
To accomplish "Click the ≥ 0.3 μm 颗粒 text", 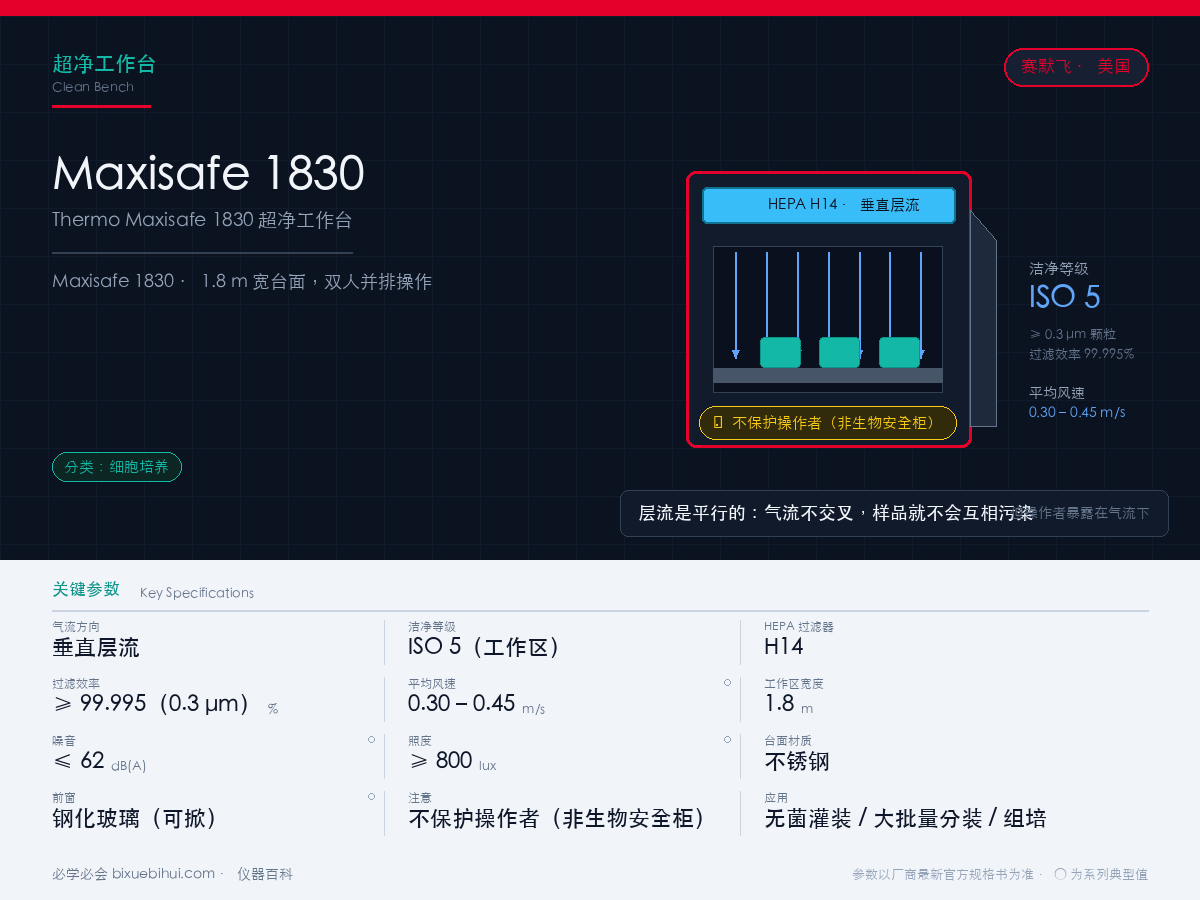I will 1073,334.
